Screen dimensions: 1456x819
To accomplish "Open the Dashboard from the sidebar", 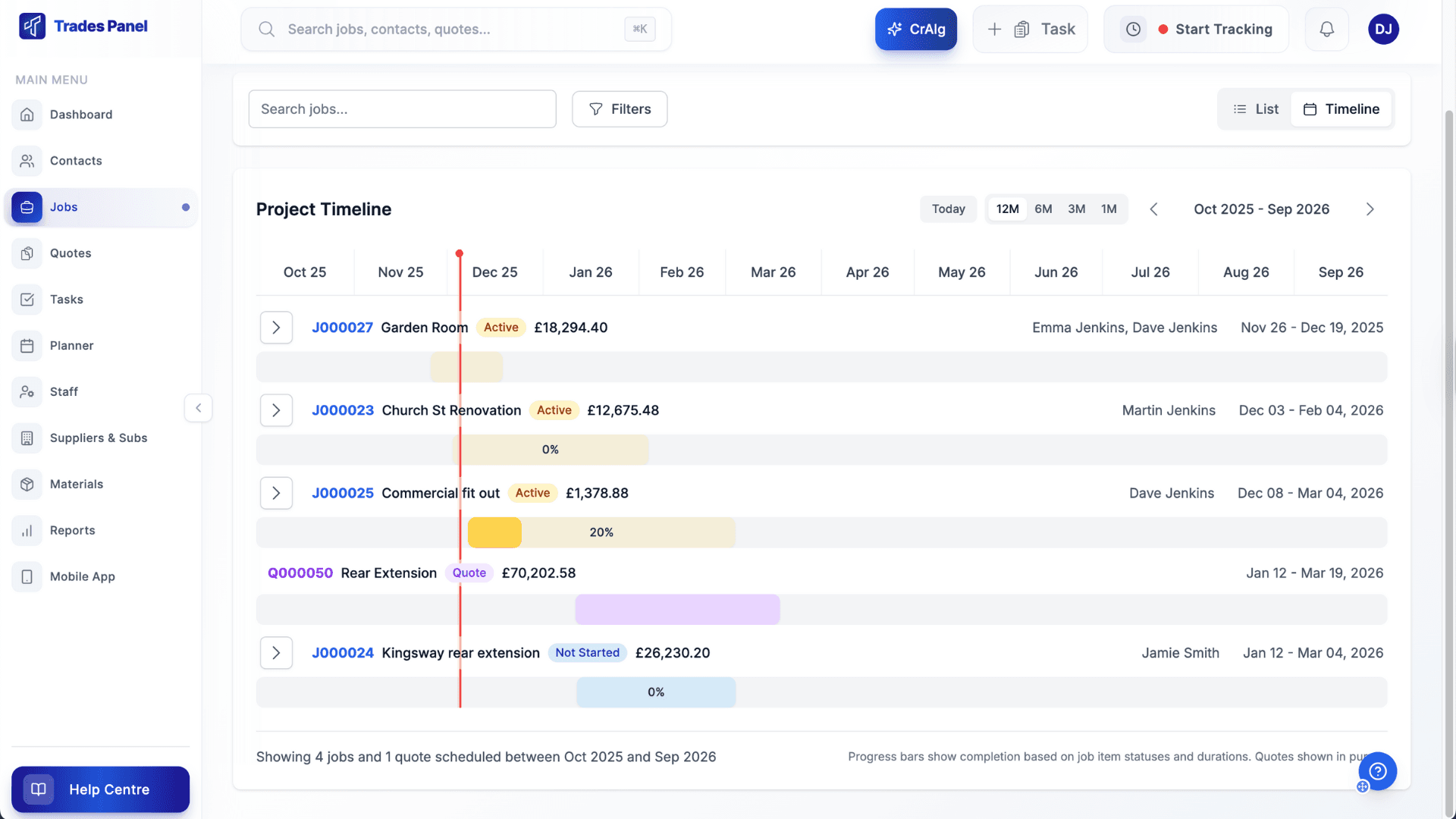I will 80,115.
